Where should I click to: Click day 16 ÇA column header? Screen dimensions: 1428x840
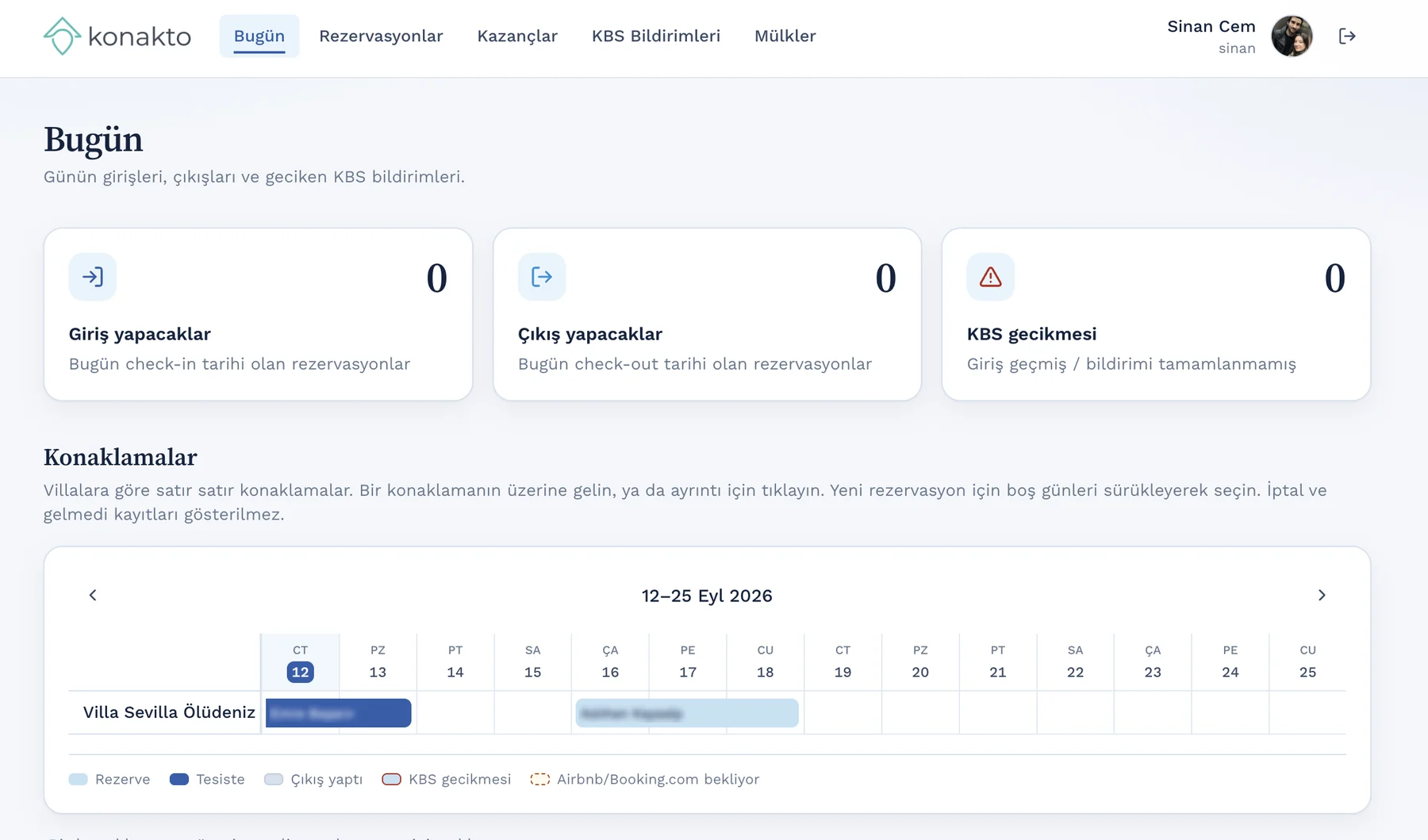610,662
